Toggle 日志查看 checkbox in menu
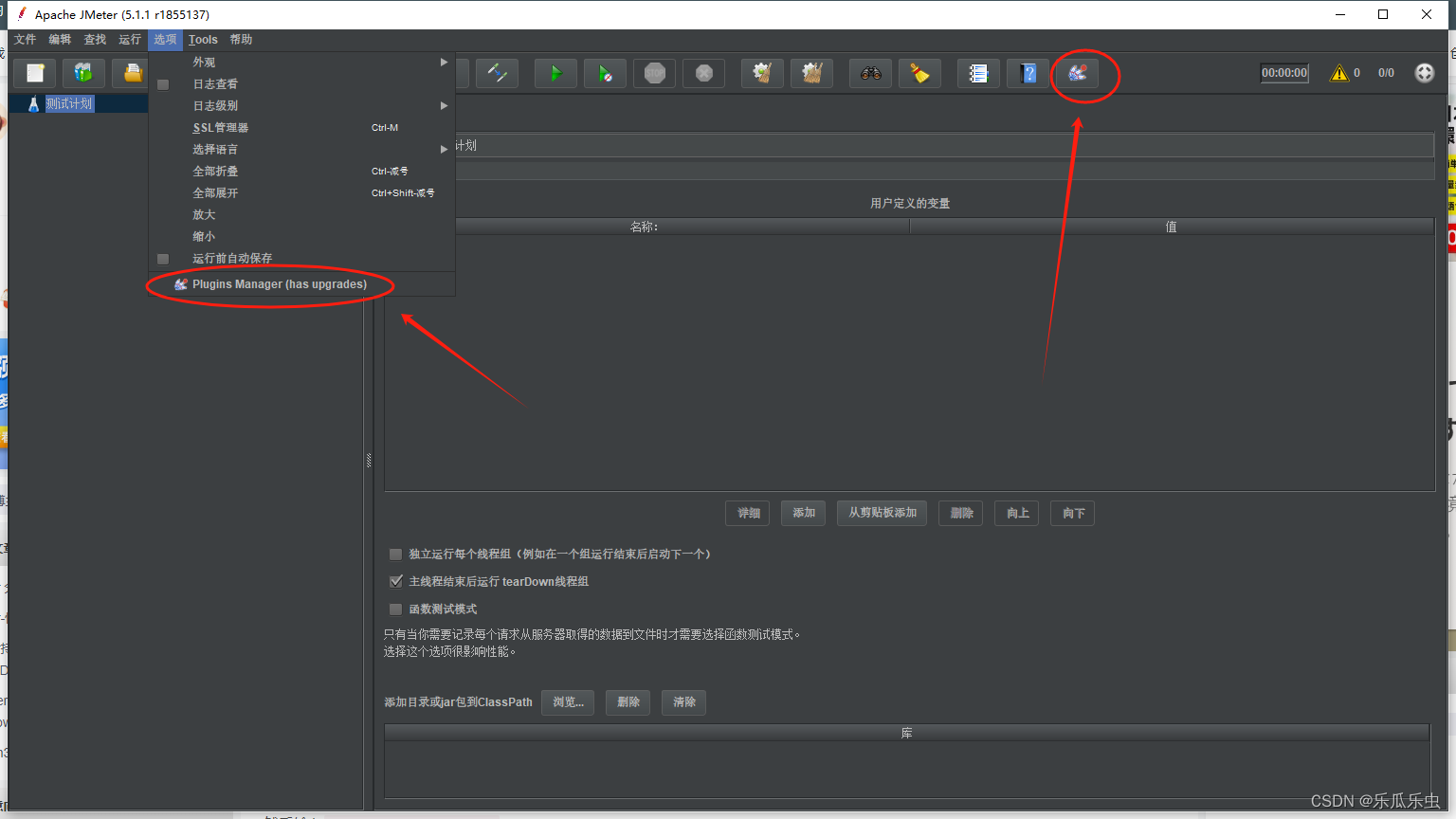The image size is (1456, 819). (x=163, y=84)
